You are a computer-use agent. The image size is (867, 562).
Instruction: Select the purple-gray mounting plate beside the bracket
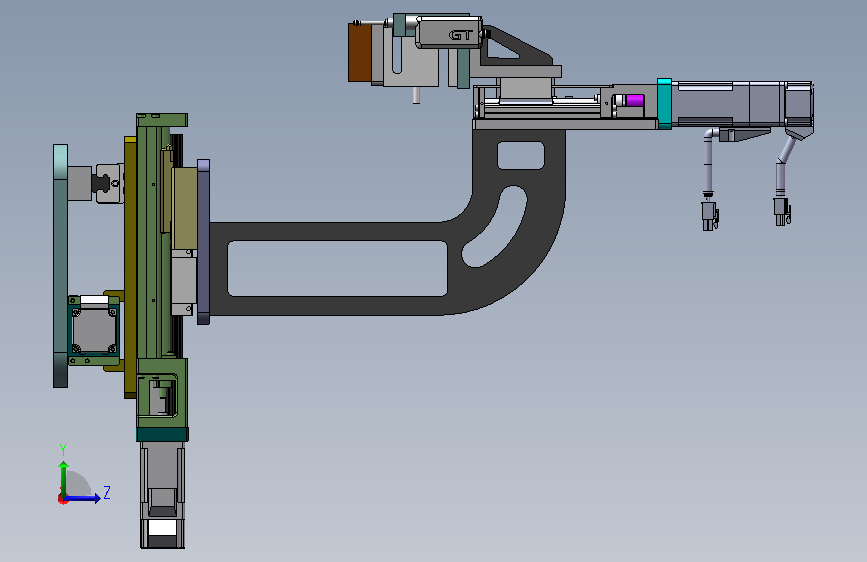tap(203, 242)
